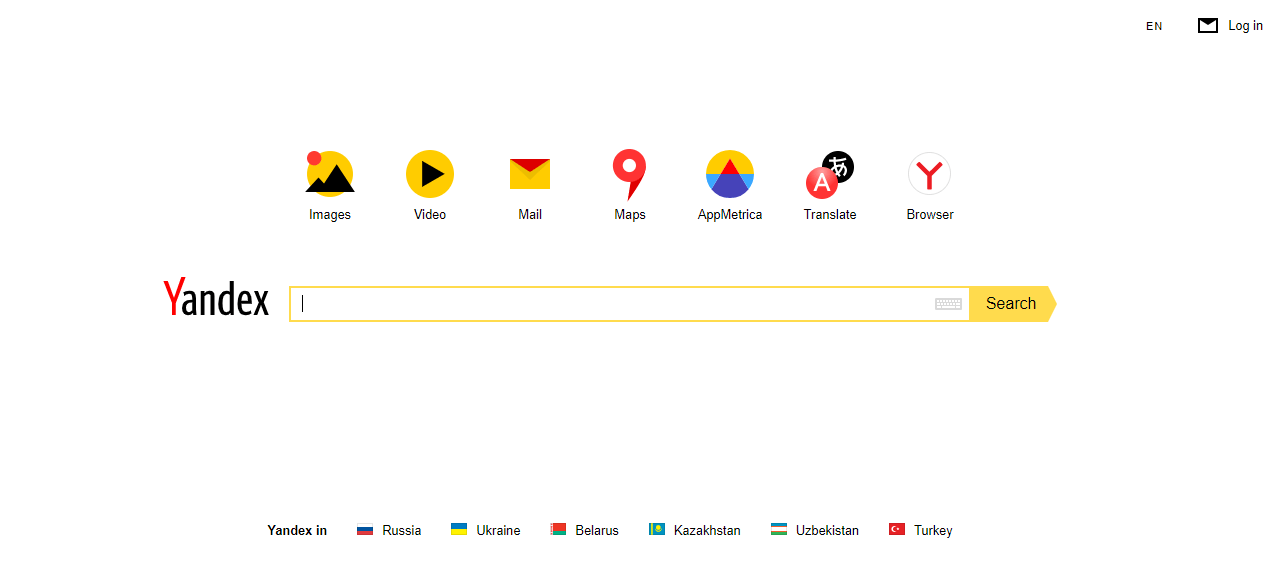Go to Yandex in Belarus link
This screenshot has height=585, width=1284.
pos(597,531)
